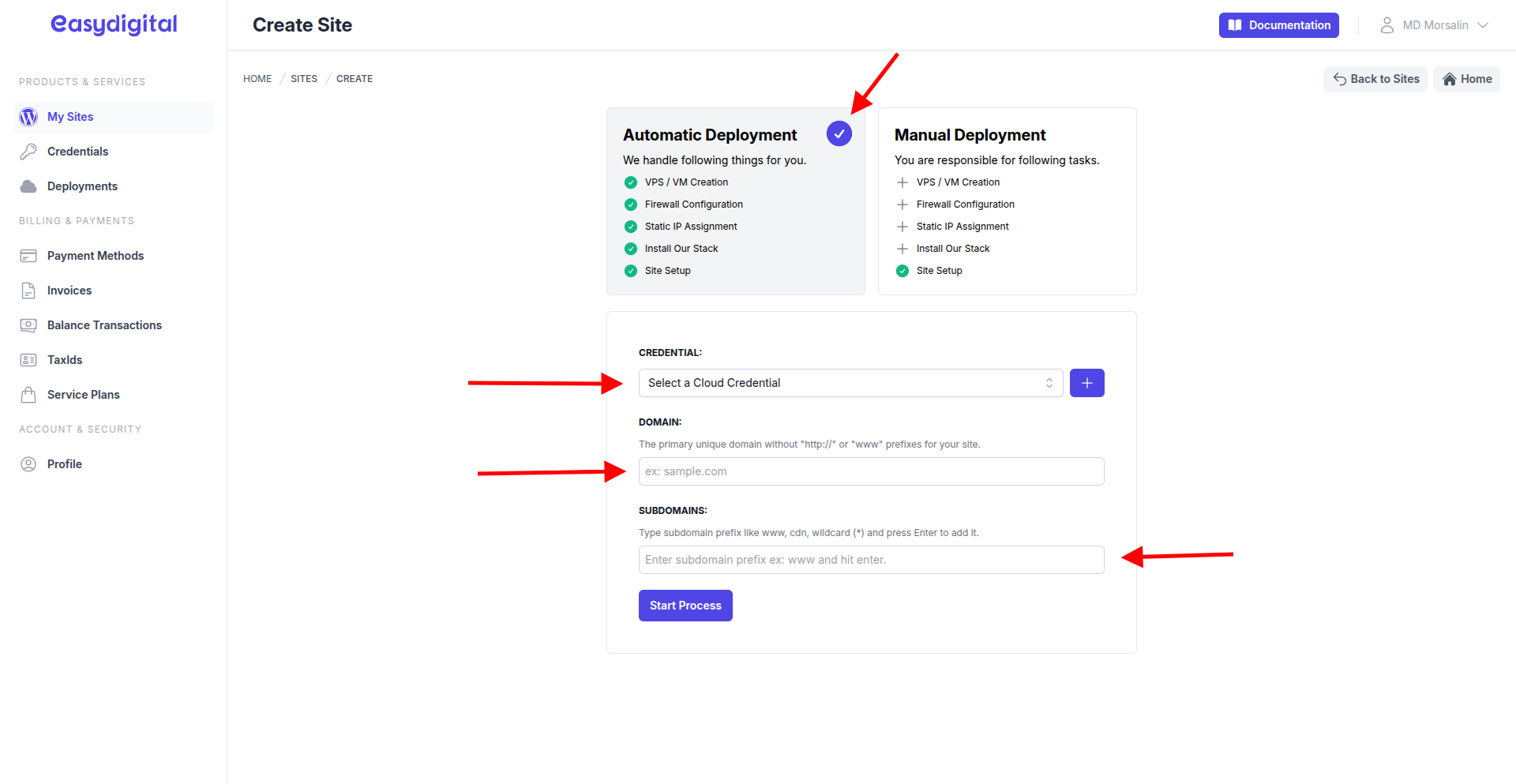Viewport: 1516px width, 784px height.
Task: Open the Select a Cloud Credential dropdown
Action: coord(850,383)
